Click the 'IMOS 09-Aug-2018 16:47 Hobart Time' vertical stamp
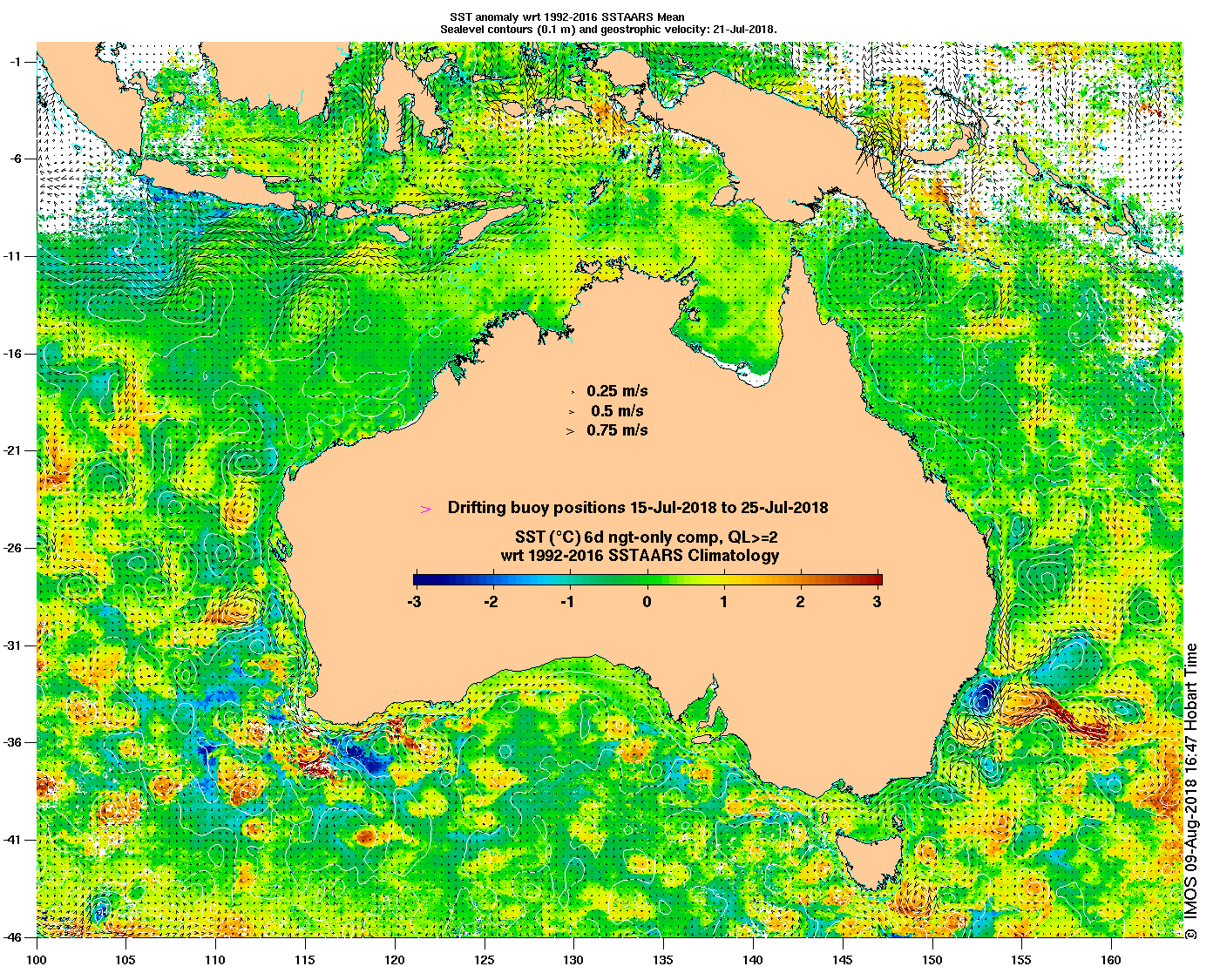This screenshot has height=980, width=1220. point(1192,791)
